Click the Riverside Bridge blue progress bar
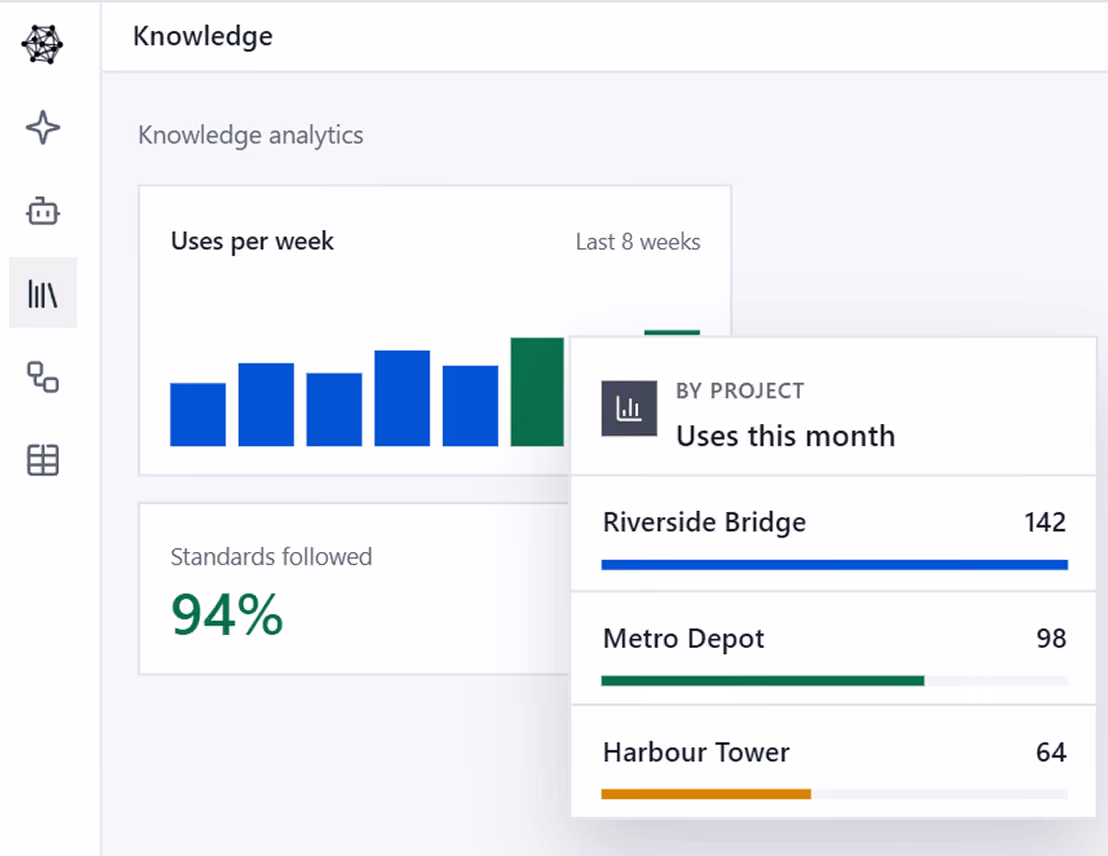The height and width of the screenshot is (856, 1108). click(835, 565)
